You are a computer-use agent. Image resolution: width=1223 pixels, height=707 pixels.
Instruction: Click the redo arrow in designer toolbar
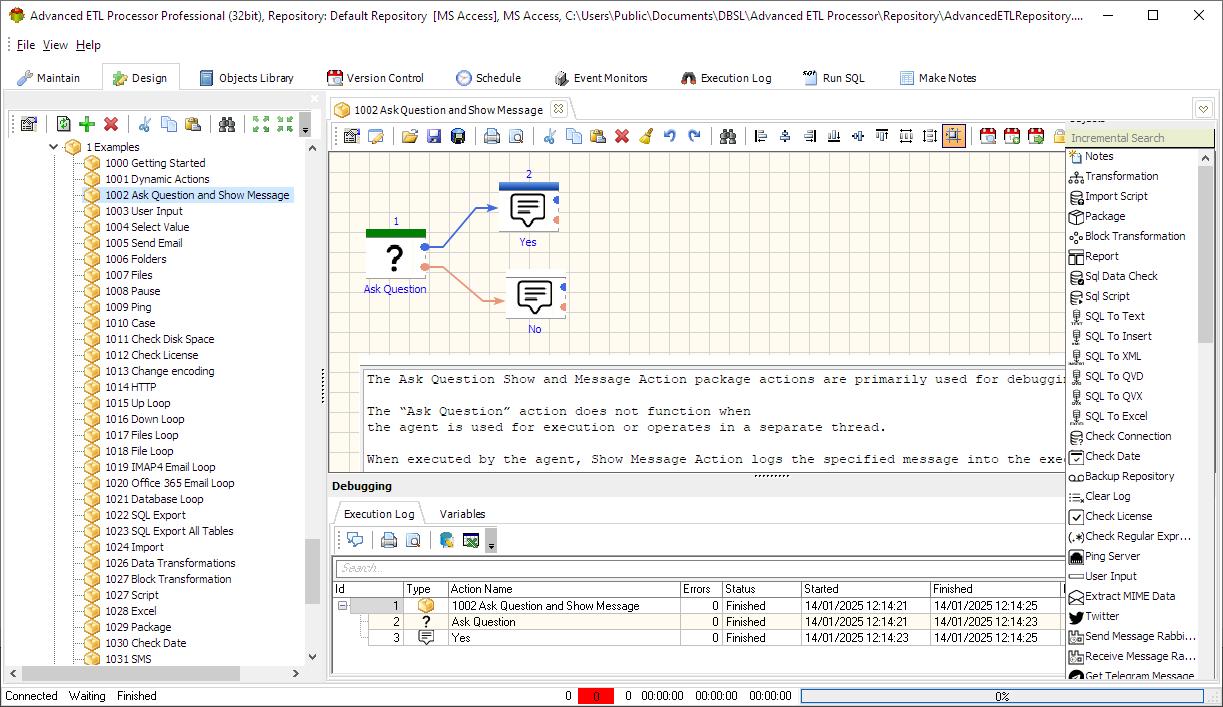pos(694,136)
